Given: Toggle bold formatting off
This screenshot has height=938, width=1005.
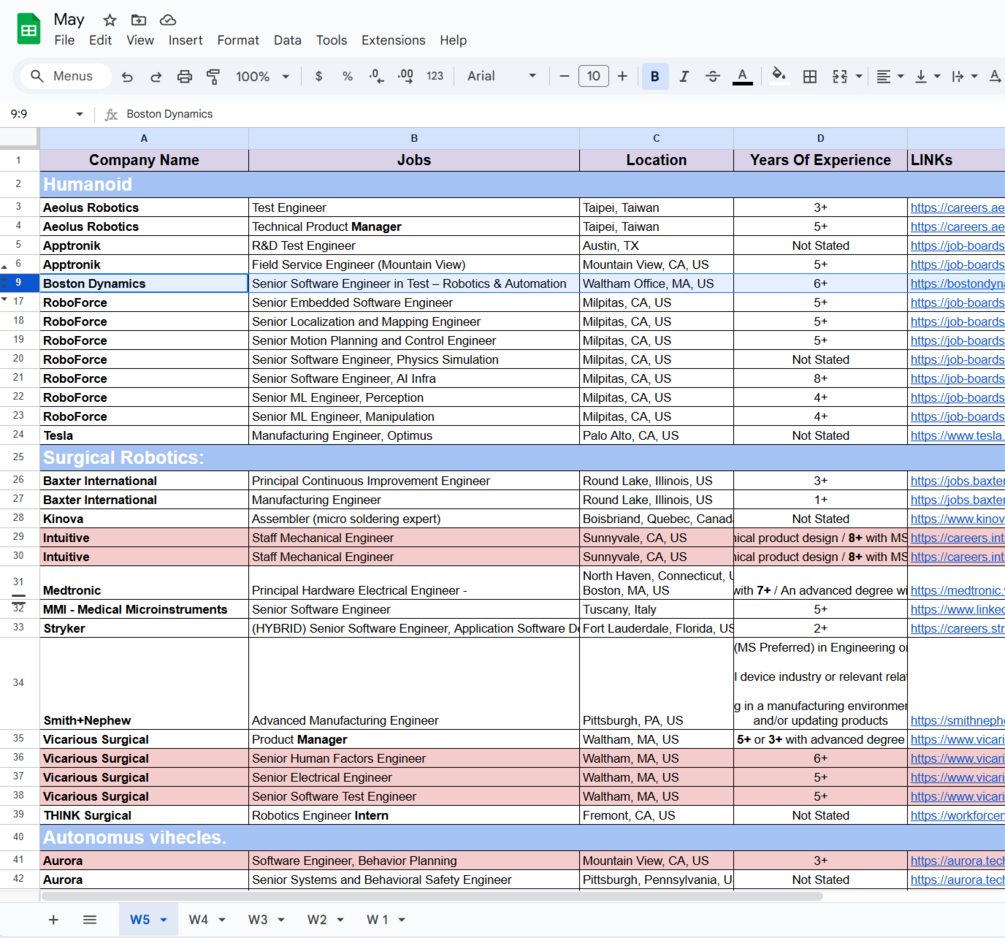Looking at the screenshot, I should (x=654, y=76).
